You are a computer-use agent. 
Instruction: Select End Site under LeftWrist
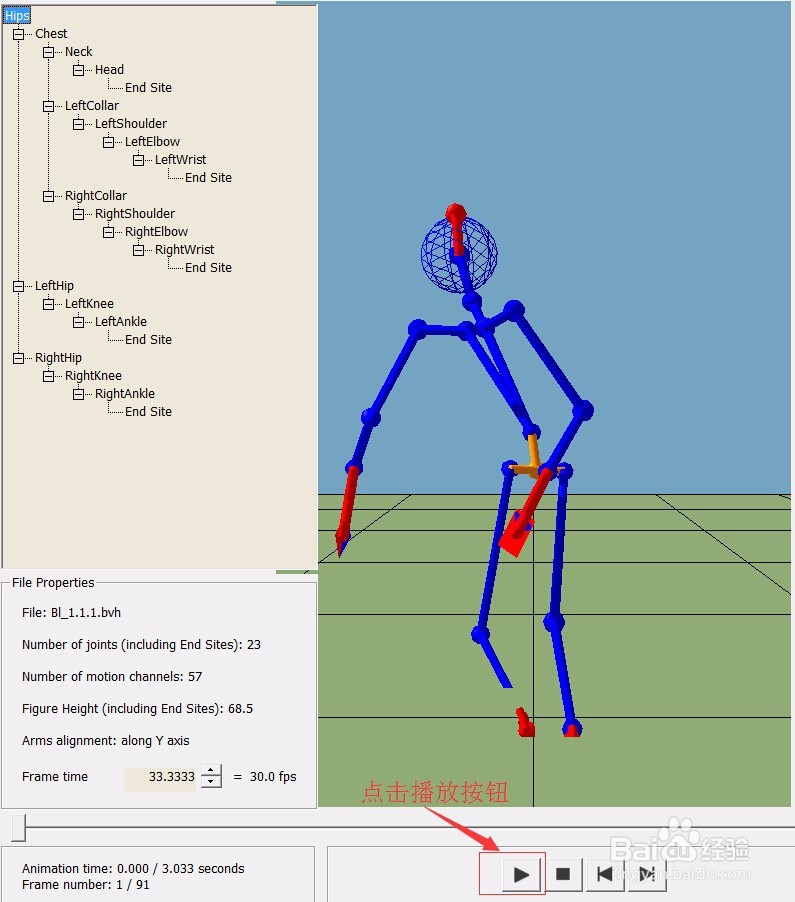click(x=208, y=178)
